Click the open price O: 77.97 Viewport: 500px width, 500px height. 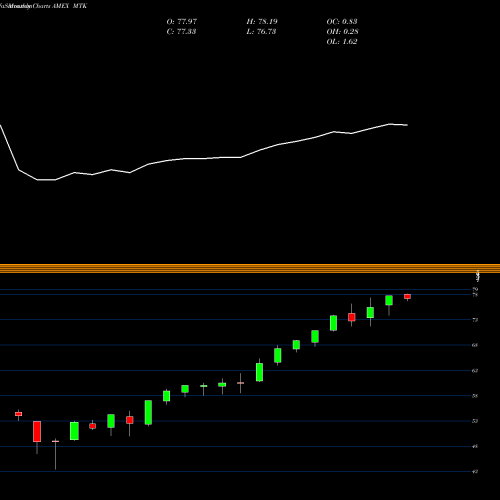point(182,22)
